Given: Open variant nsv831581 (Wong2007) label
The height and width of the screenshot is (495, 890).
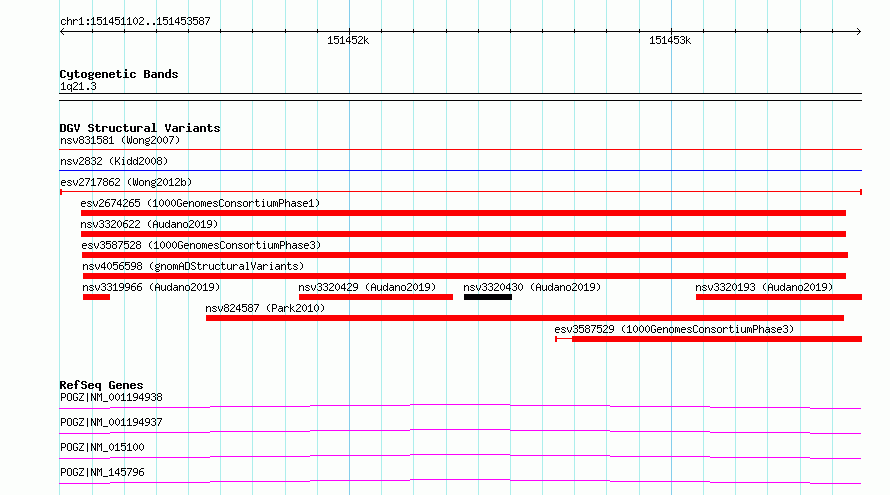Looking at the screenshot, I should coord(120,140).
